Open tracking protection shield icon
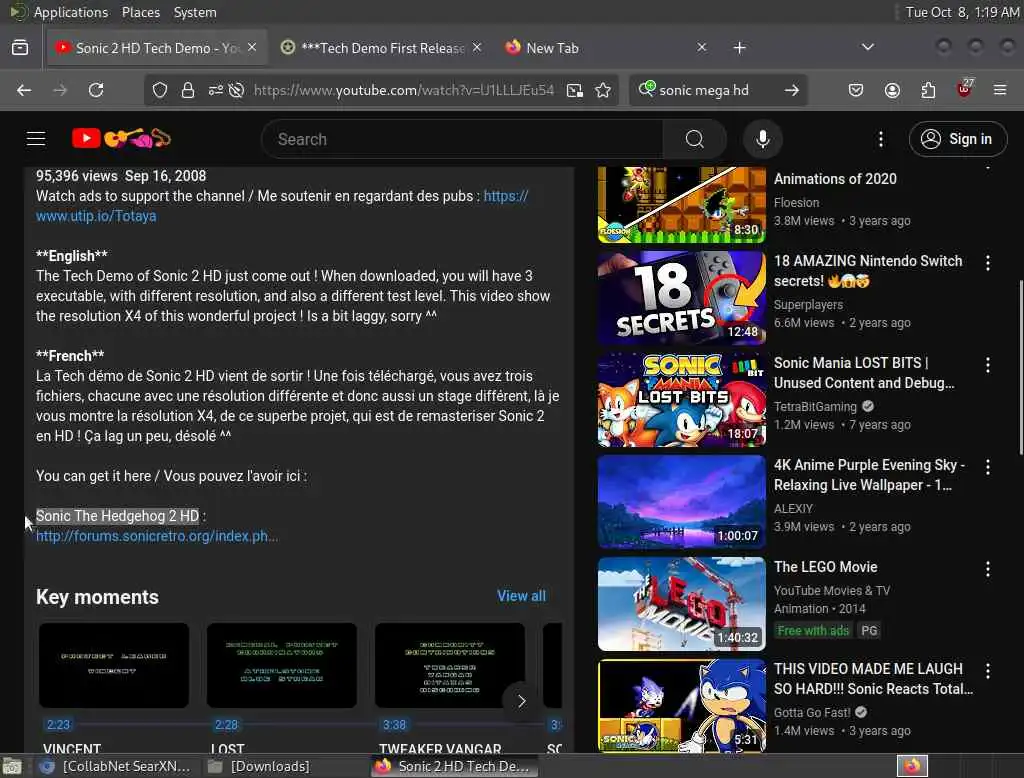1024x778 pixels. click(159, 90)
